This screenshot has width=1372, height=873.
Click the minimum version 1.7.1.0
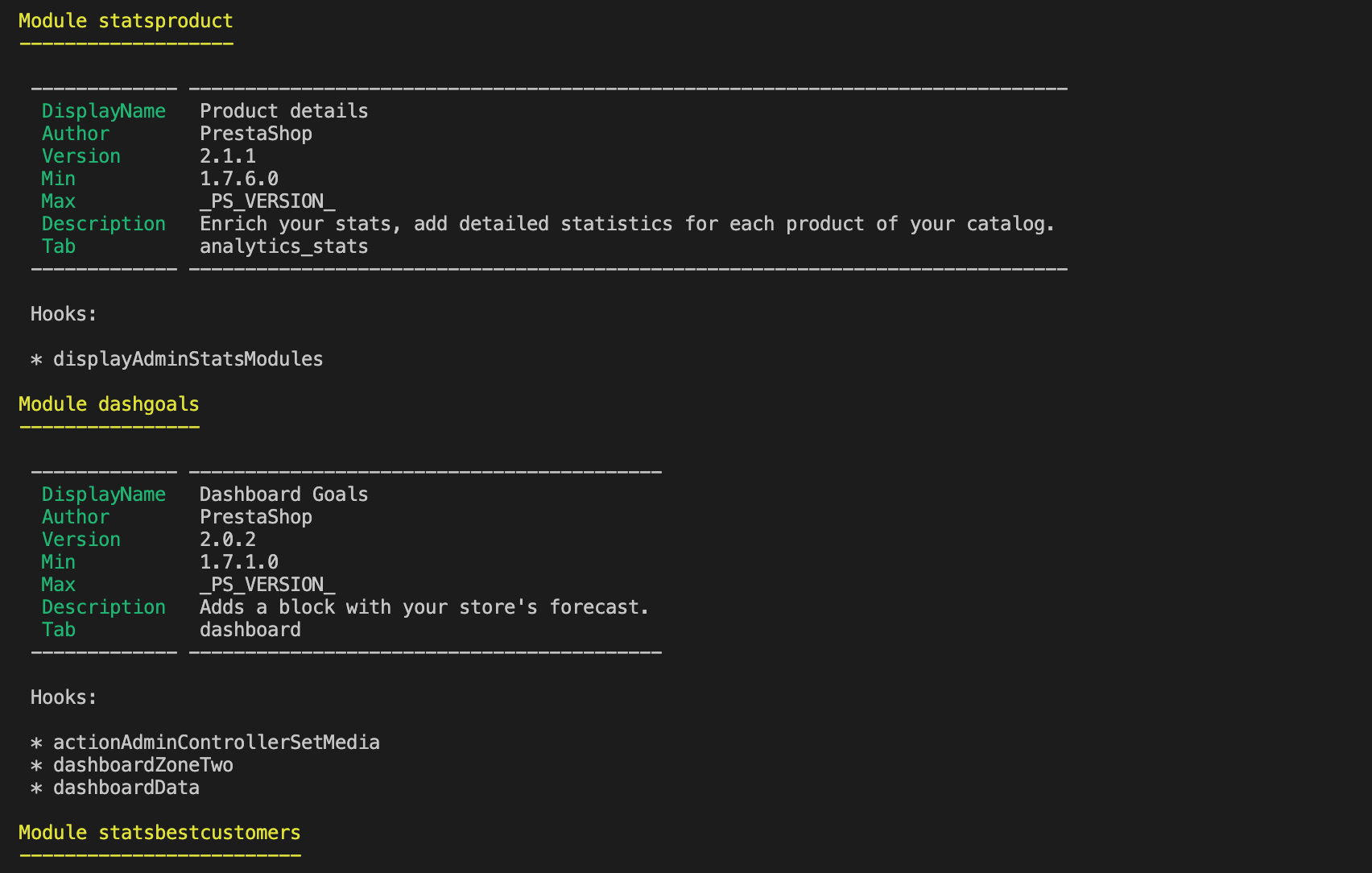pos(239,562)
